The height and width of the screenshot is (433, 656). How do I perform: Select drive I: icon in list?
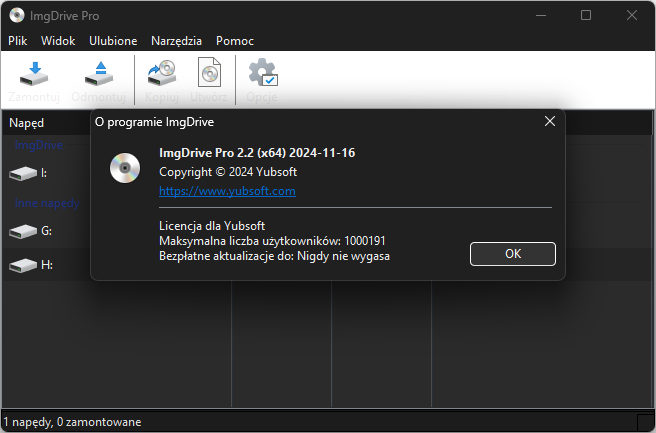[x=23, y=173]
